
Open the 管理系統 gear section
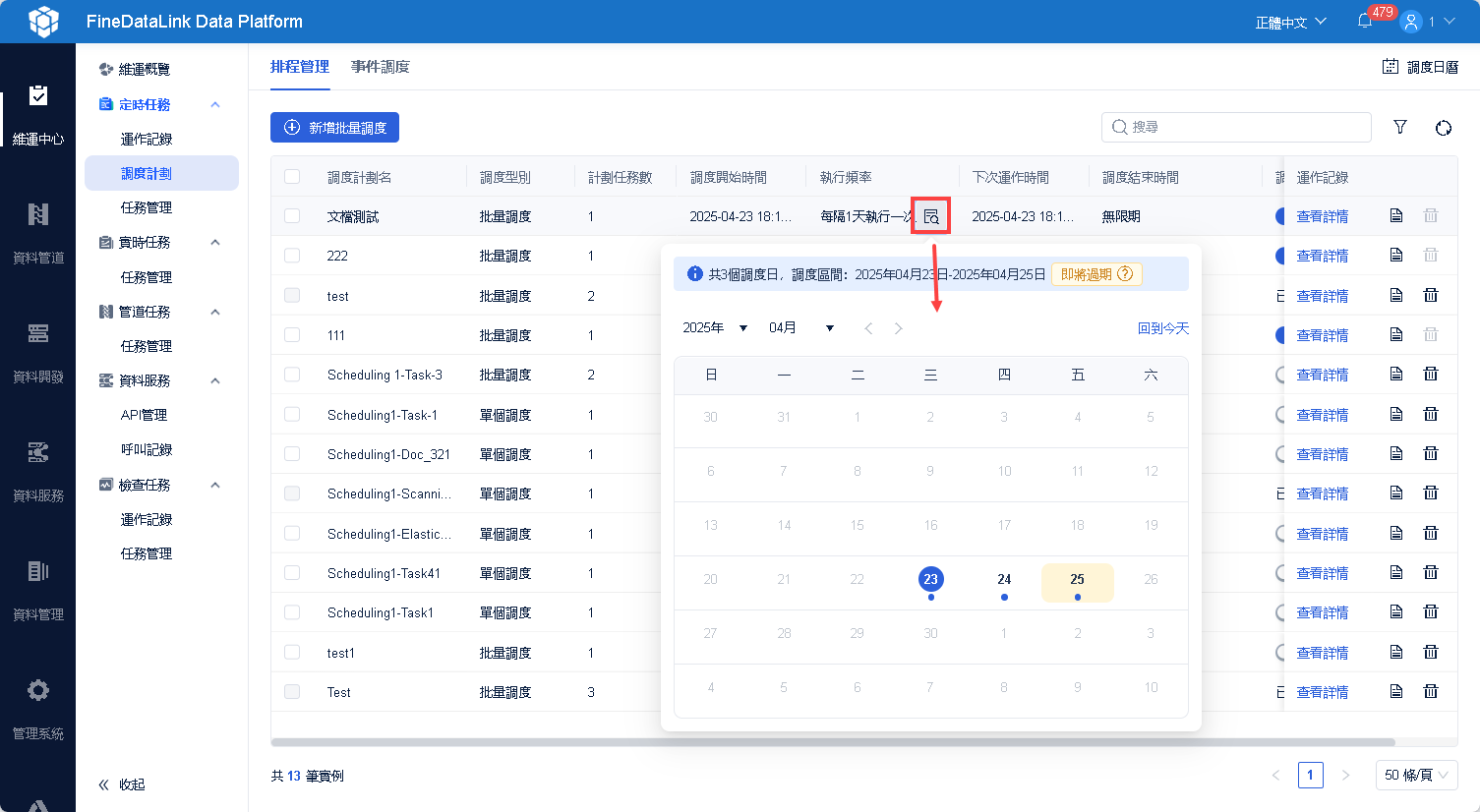click(37, 710)
